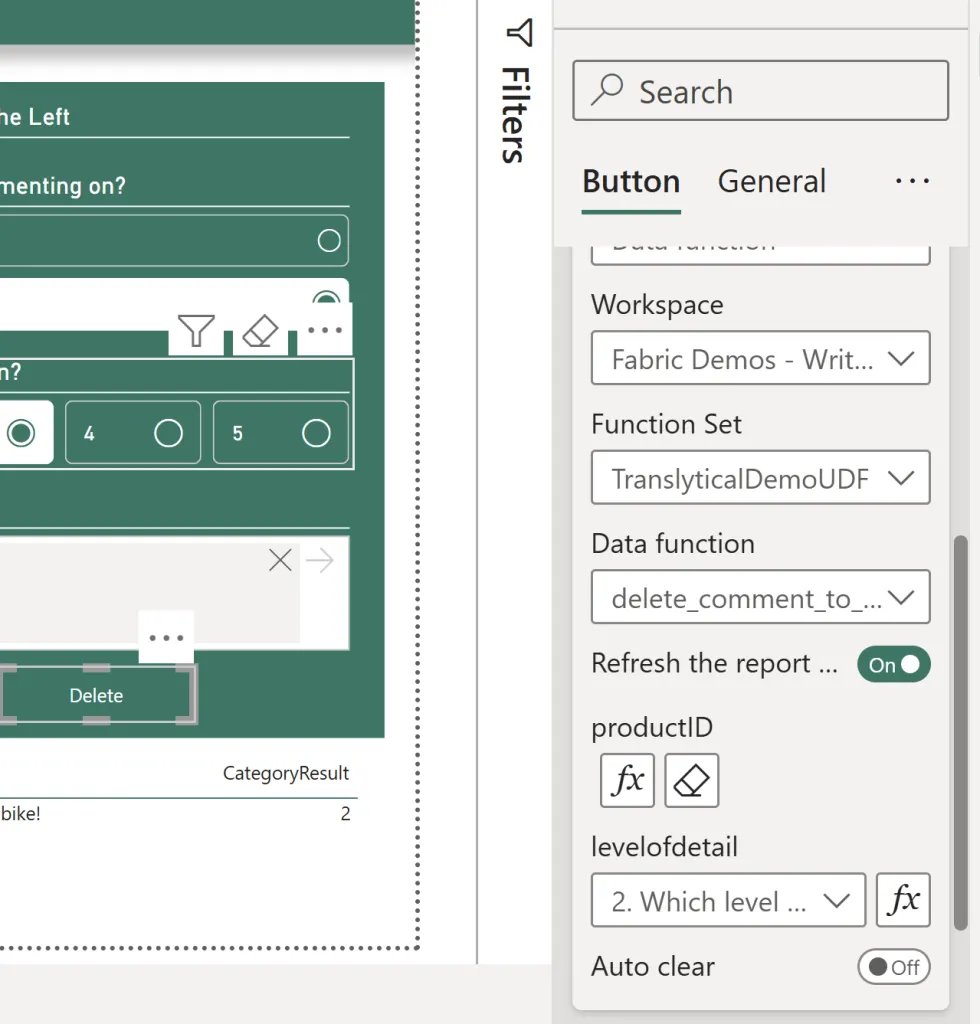Select the first slicer radio option
This screenshot has height=1024, width=980.
click(x=328, y=240)
